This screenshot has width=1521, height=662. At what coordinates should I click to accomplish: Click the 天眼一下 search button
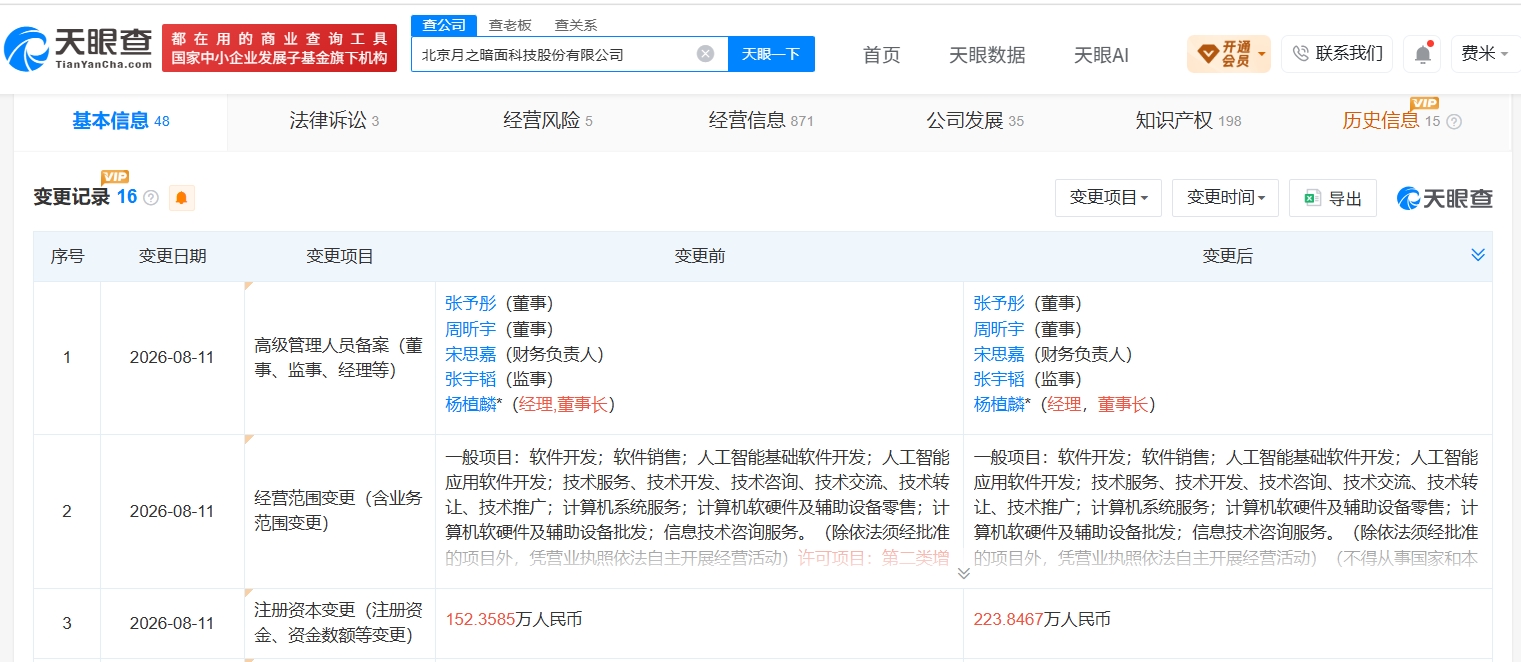click(771, 54)
